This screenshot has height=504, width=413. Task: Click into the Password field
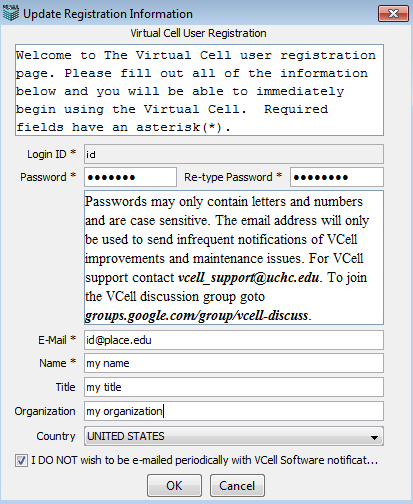(x=130, y=177)
